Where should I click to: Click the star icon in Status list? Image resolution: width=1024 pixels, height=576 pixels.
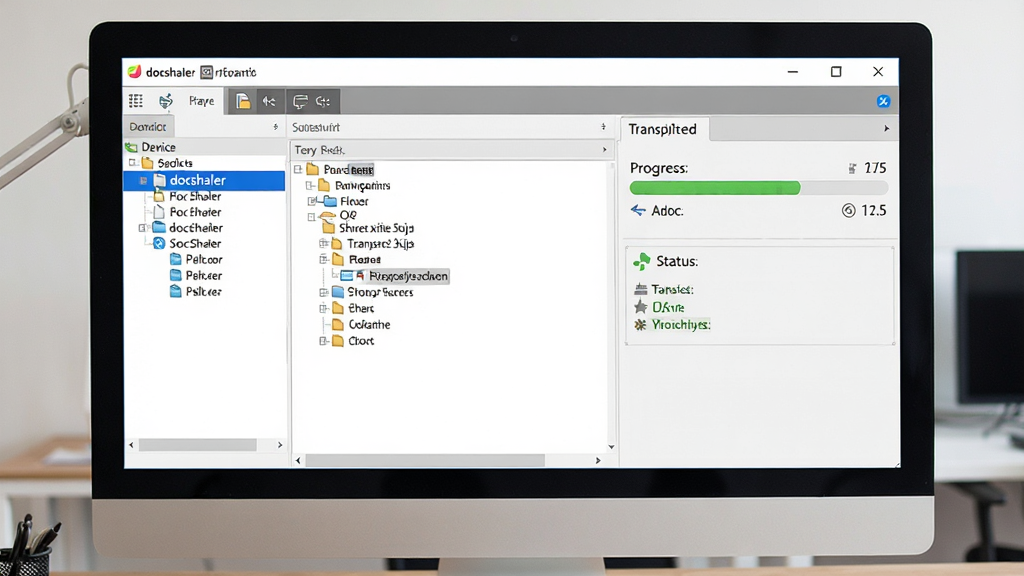pyautogui.click(x=641, y=307)
